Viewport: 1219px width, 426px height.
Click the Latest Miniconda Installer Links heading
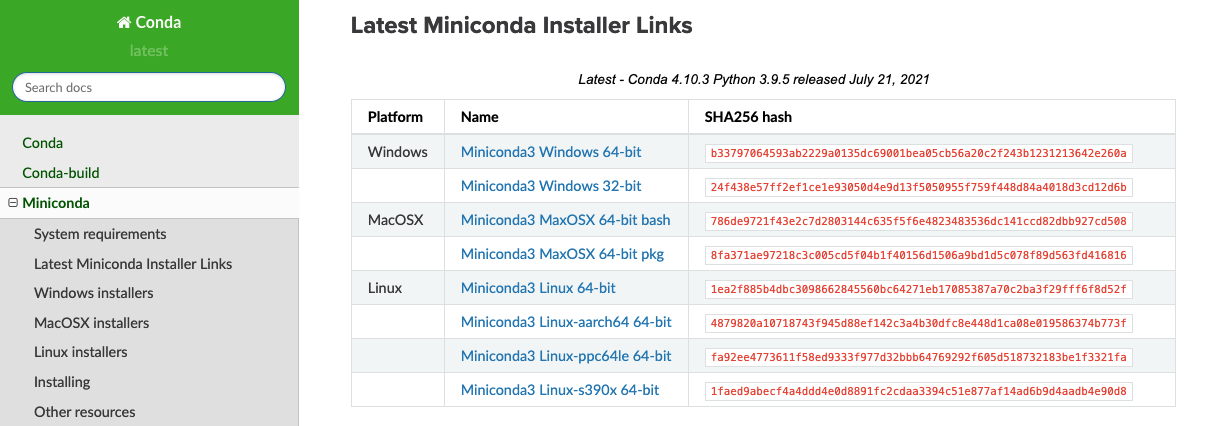pyautogui.click(x=522, y=26)
